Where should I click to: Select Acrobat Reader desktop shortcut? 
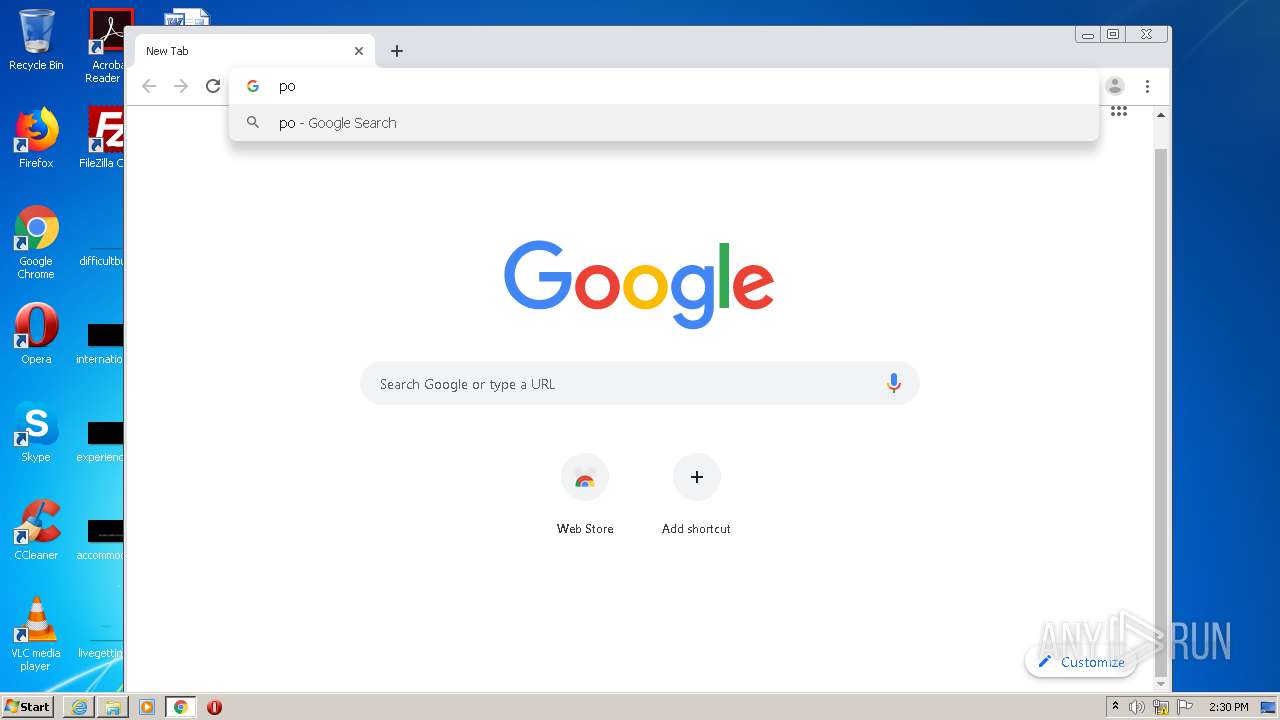click(105, 46)
